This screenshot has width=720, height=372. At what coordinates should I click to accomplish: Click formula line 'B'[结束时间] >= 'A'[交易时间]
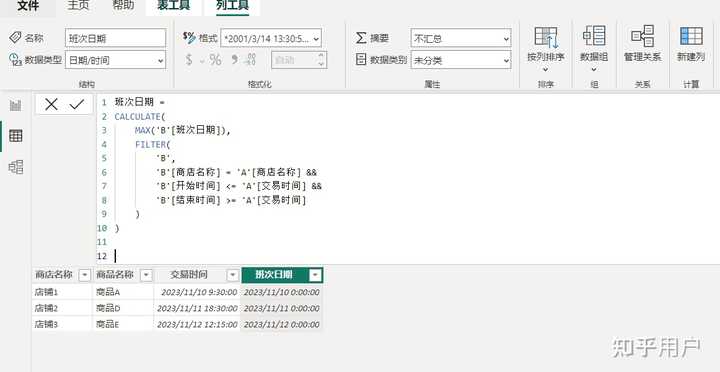coord(231,200)
